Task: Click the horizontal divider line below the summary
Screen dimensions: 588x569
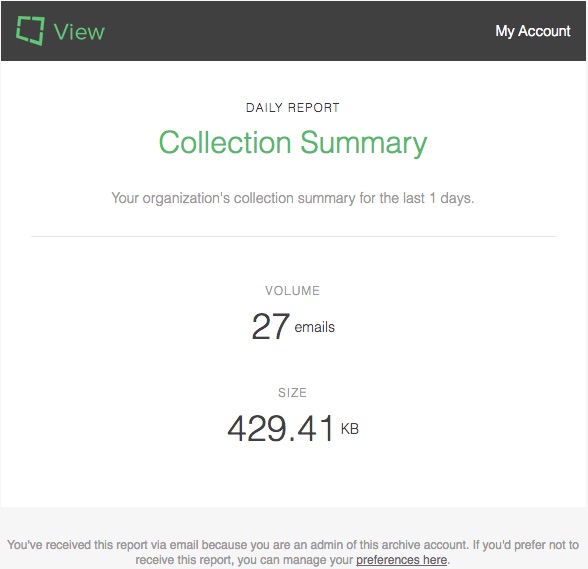Action: (293, 237)
